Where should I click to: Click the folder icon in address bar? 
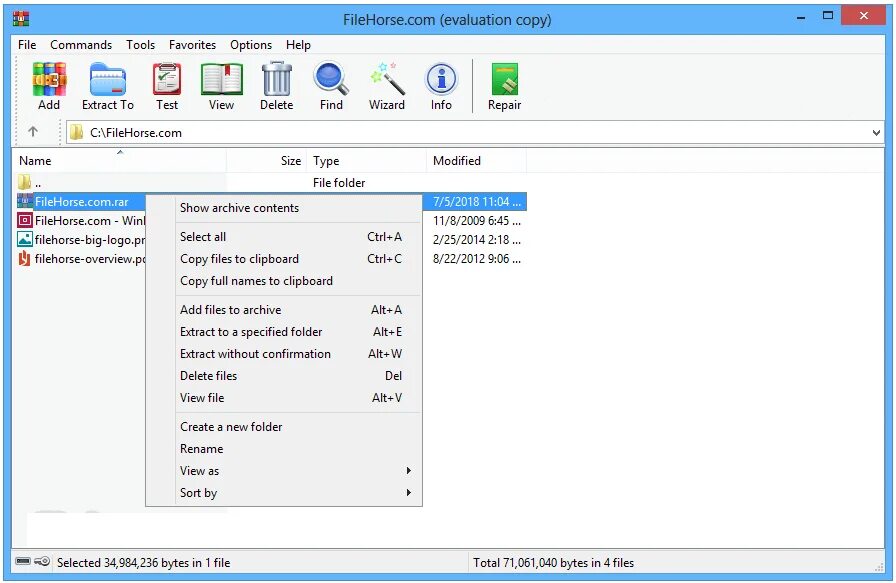(77, 133)
